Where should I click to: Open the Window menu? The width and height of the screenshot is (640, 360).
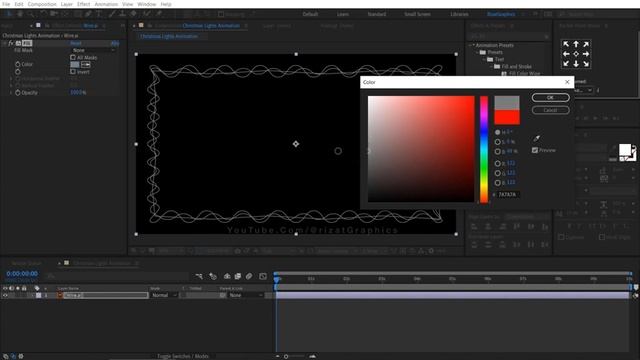(147, 4)
